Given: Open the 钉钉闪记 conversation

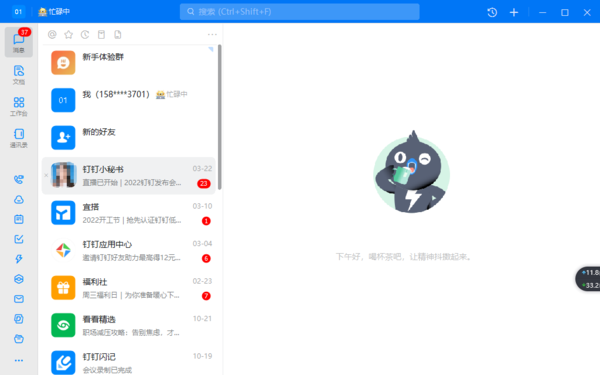Looking at the screenshot, I should (129, 360).
